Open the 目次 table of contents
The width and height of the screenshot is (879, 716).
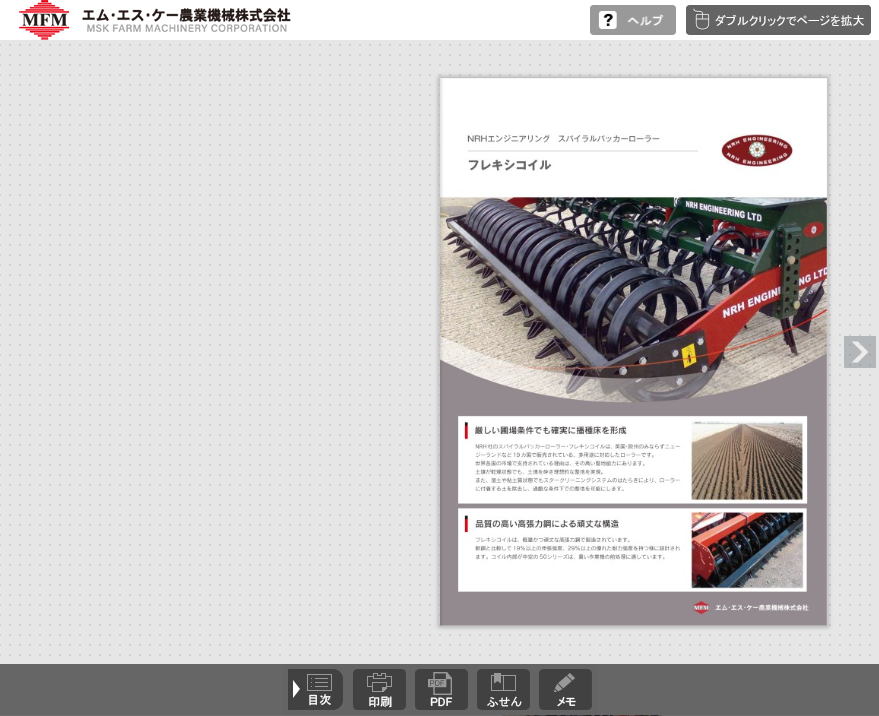[315, 690]
